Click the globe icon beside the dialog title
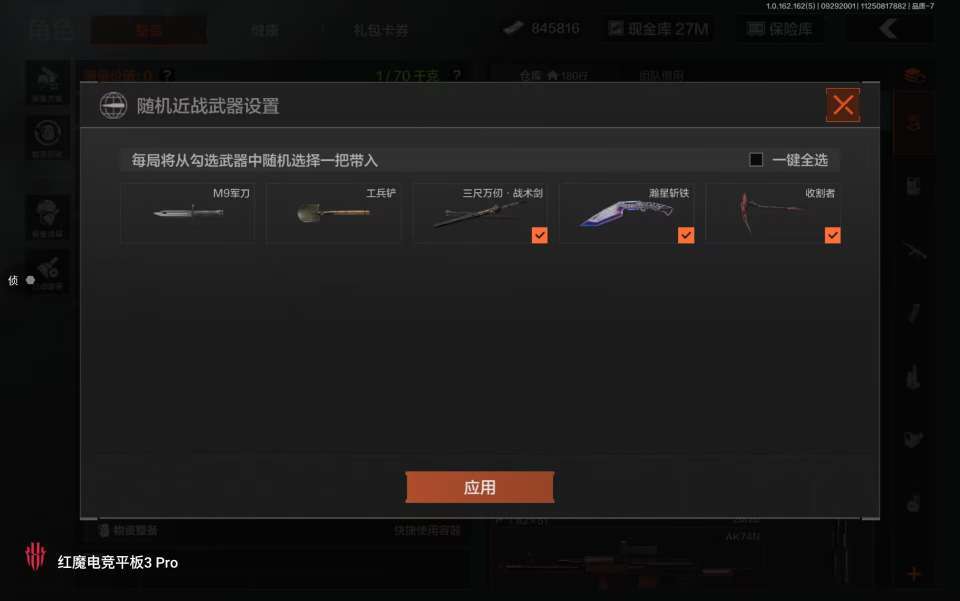Screen dimensions: 960x601 (x=113, y=105)
